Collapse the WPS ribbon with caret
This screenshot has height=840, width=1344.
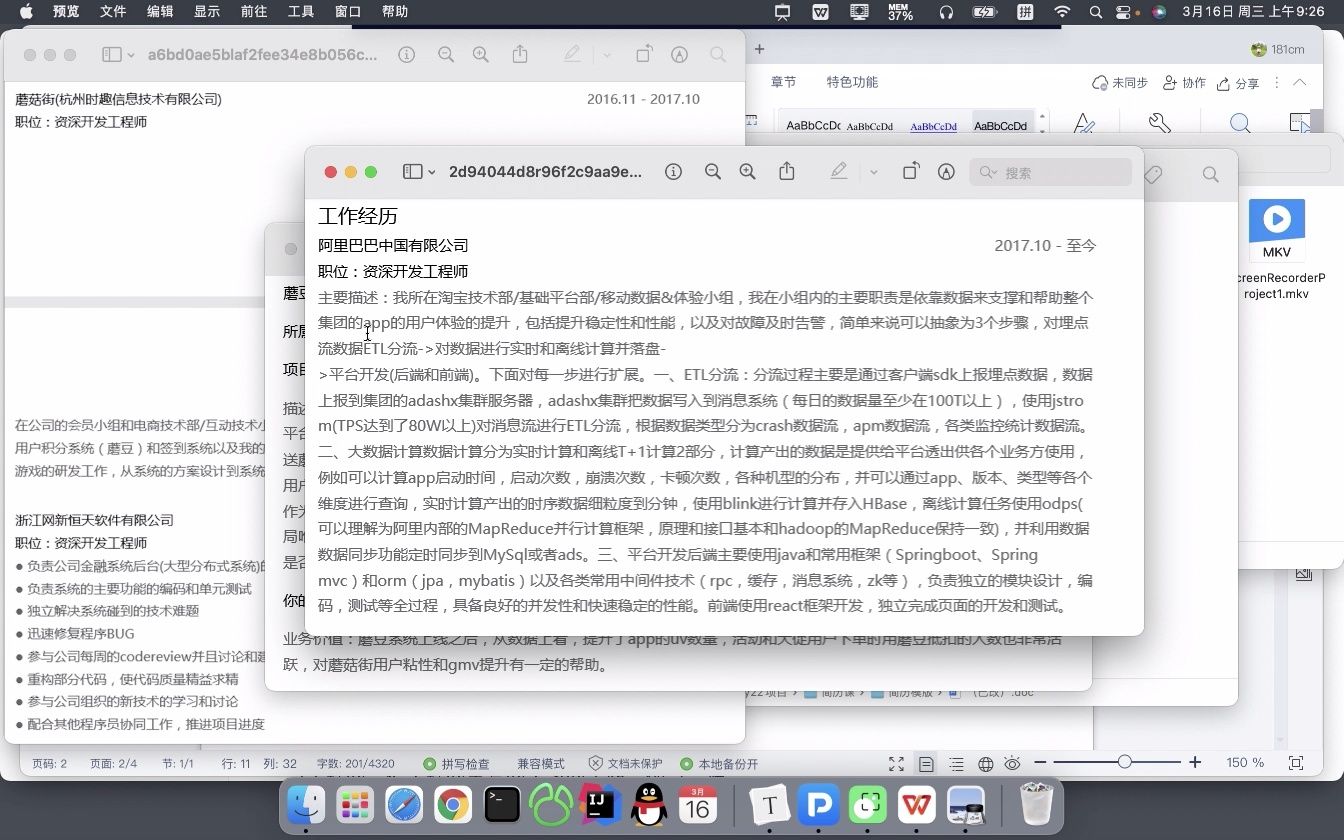(1300, 82)
